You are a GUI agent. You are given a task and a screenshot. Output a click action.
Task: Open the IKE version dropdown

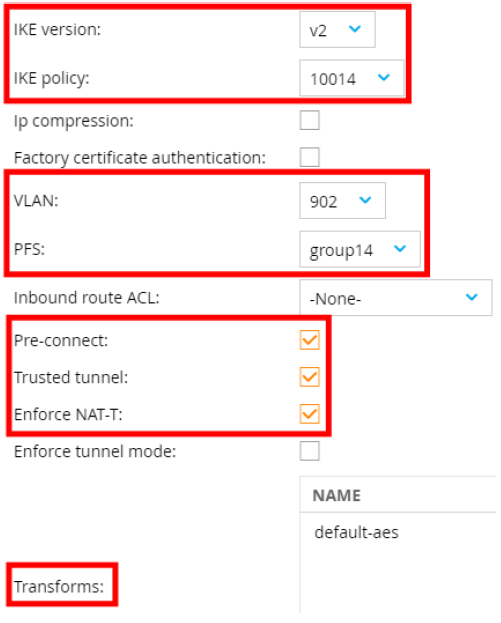(x=337, y=30)
